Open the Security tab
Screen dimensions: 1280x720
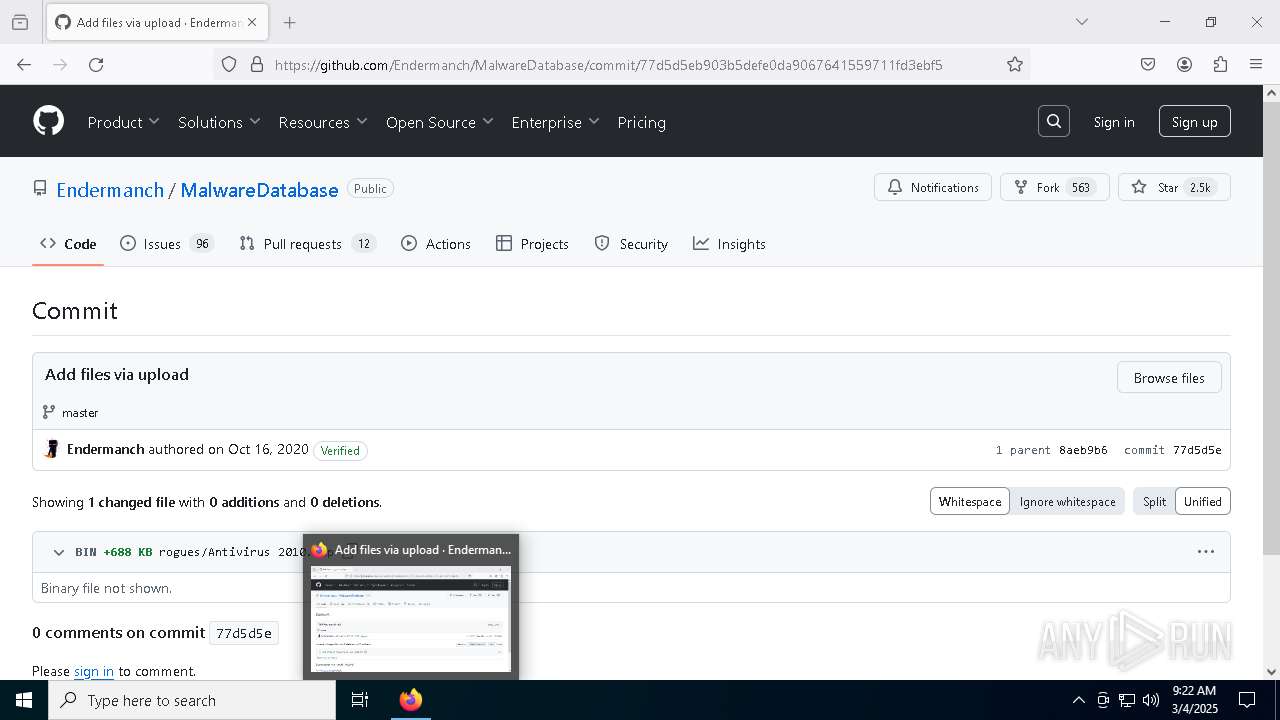[631, 244]
